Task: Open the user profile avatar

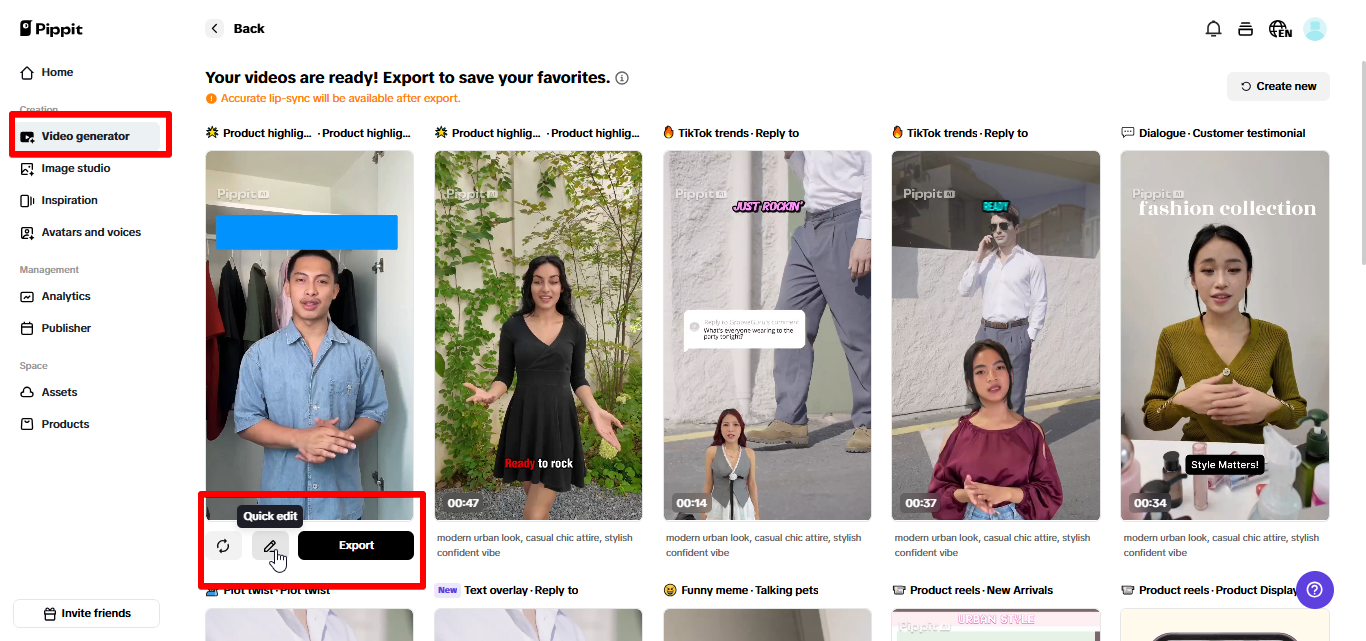Action: pos(1315,29)
